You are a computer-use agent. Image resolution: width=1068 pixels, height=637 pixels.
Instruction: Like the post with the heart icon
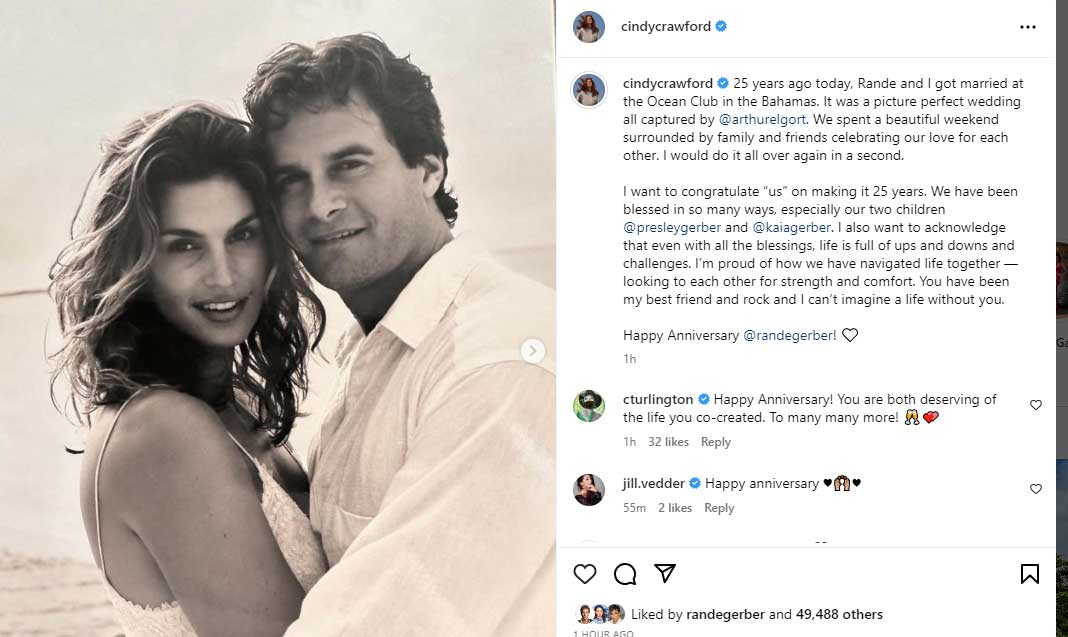(x=585, y=573)
